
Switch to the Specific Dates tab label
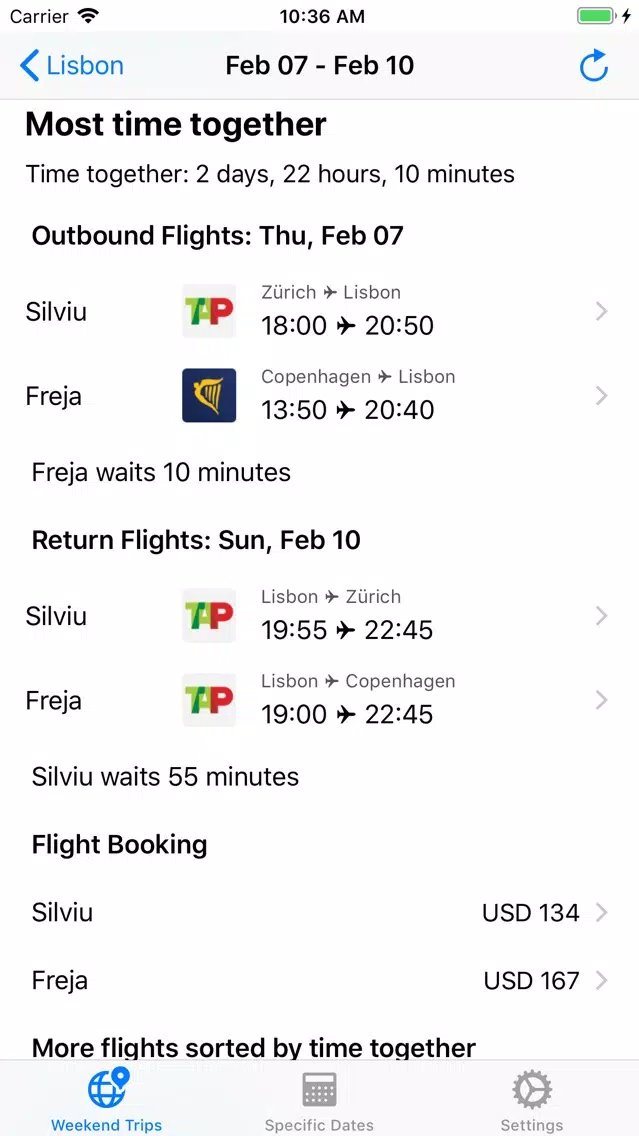(320, 1126)
